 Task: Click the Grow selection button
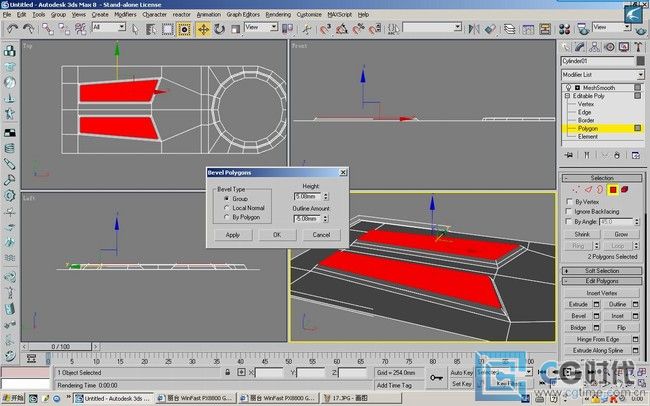(621, 234)
